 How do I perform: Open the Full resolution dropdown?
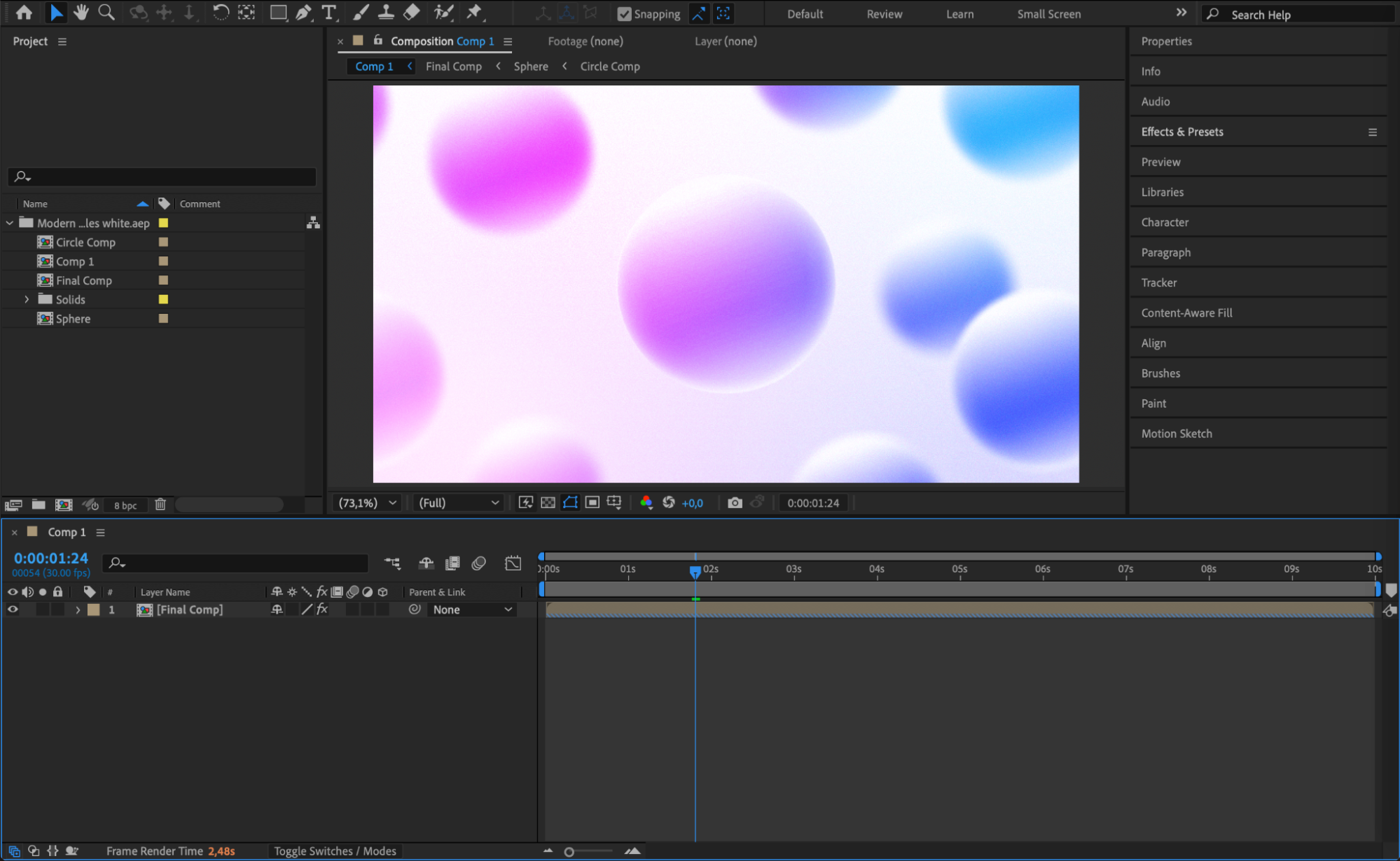point(459,502)
